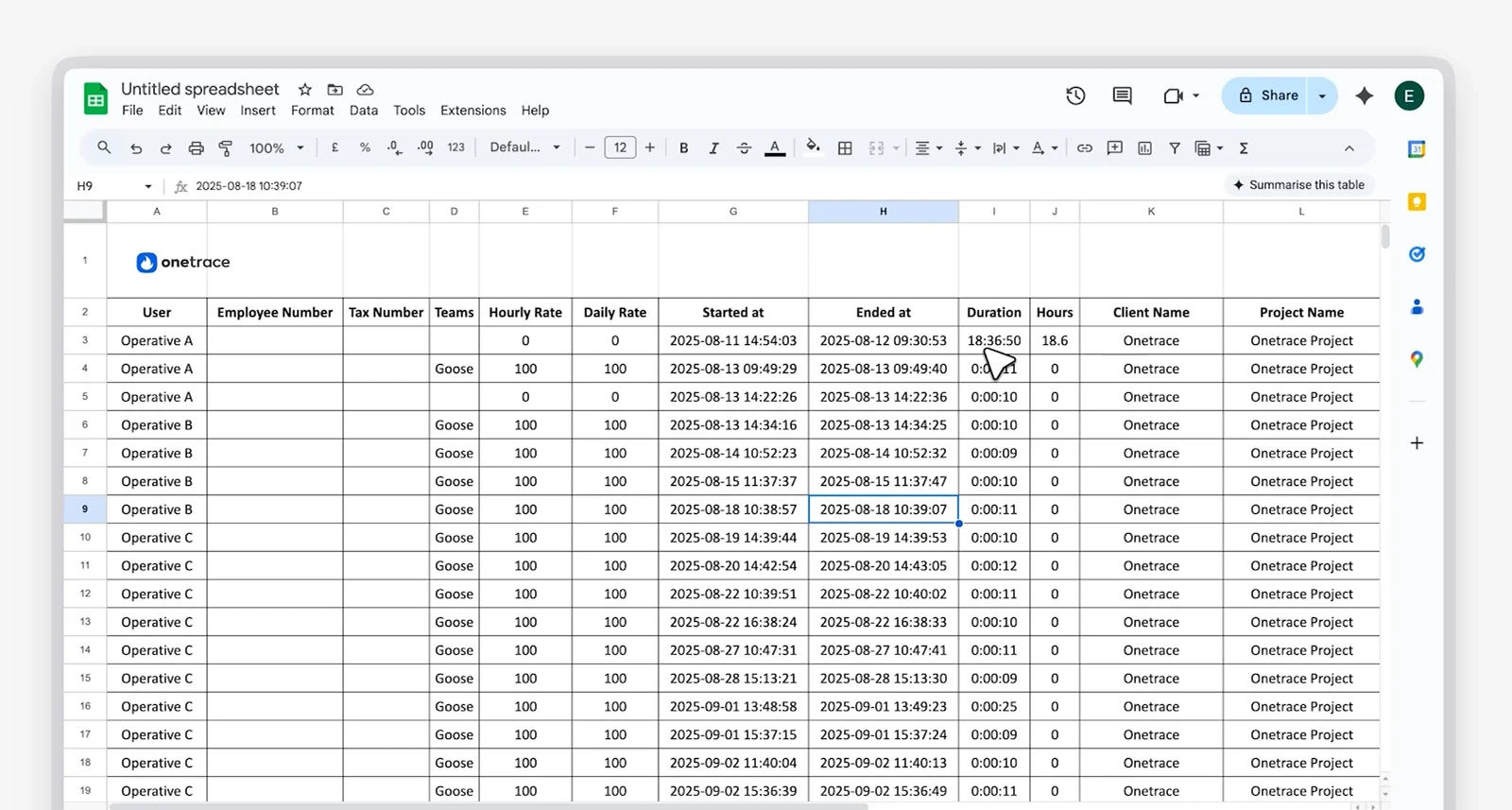
Task: Toggle italic formatting
Action: (713, 148)
